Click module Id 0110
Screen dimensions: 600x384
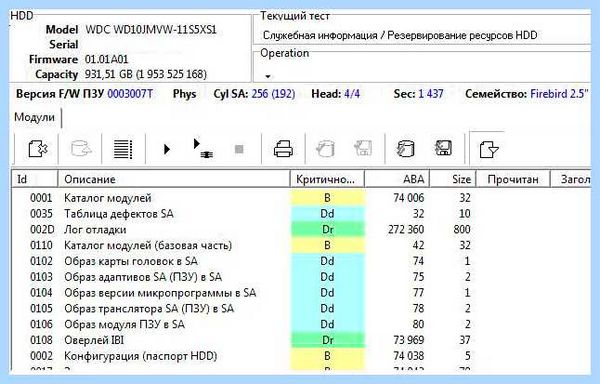41,245
